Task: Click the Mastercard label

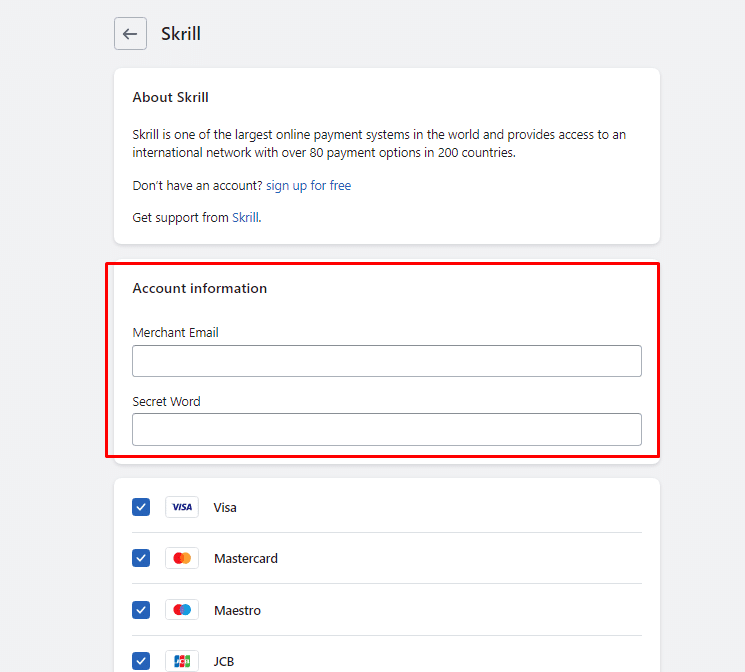Action: (245, 559)
